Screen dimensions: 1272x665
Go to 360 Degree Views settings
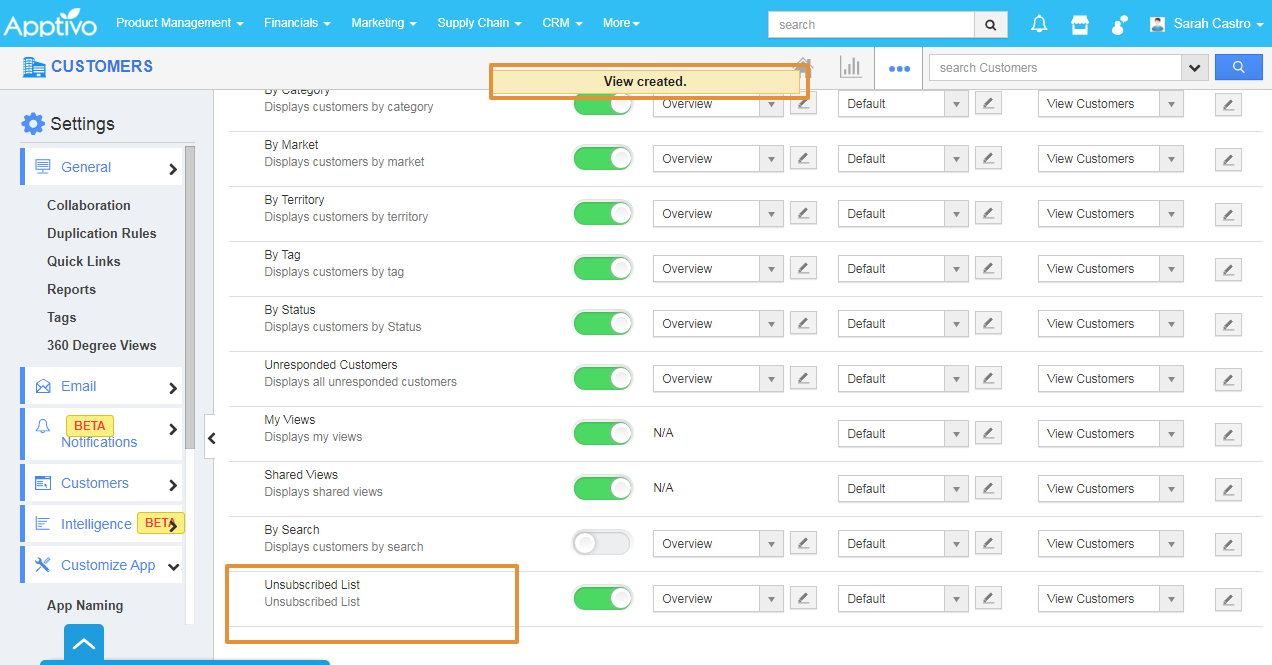click(102, 345)
